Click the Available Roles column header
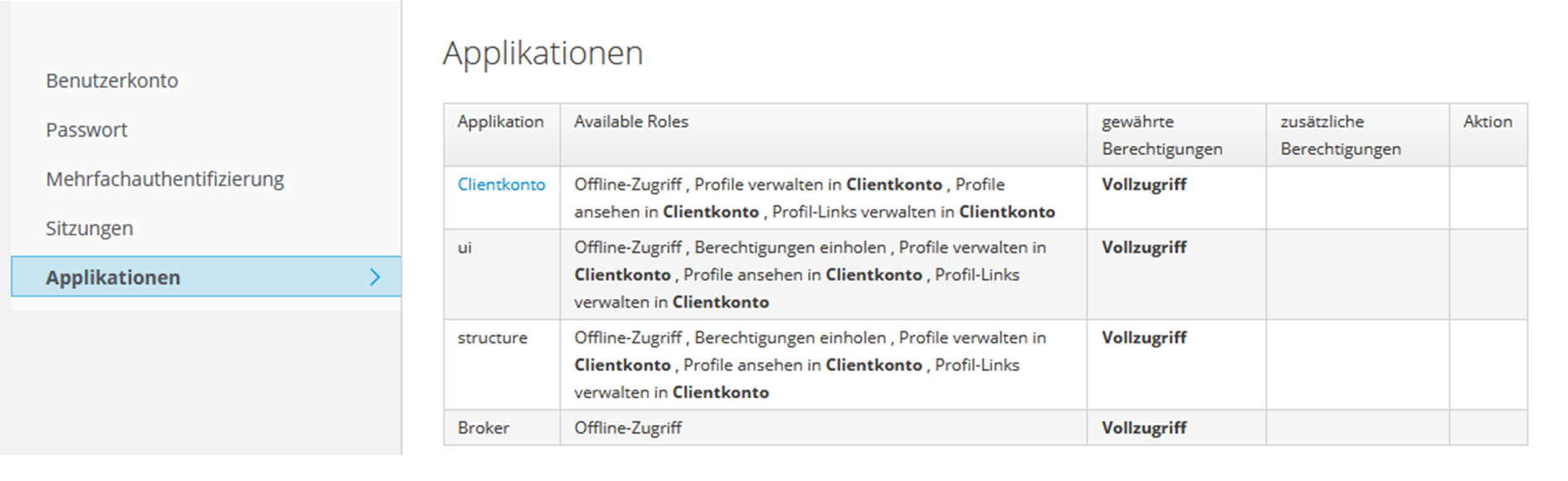 click(x=631, y=121)
